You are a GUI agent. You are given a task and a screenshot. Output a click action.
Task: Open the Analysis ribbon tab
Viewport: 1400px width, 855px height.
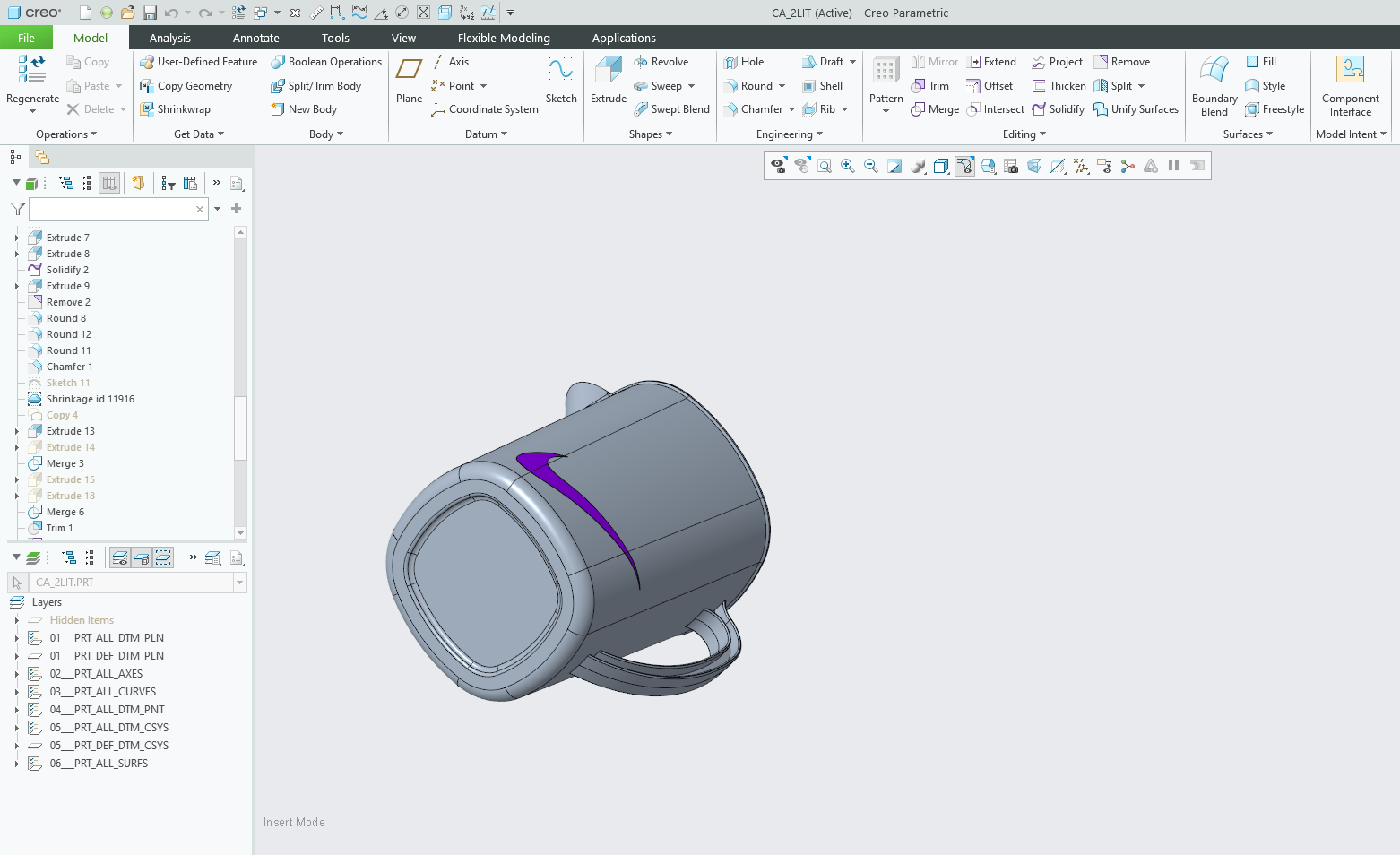tap(169, 38)
